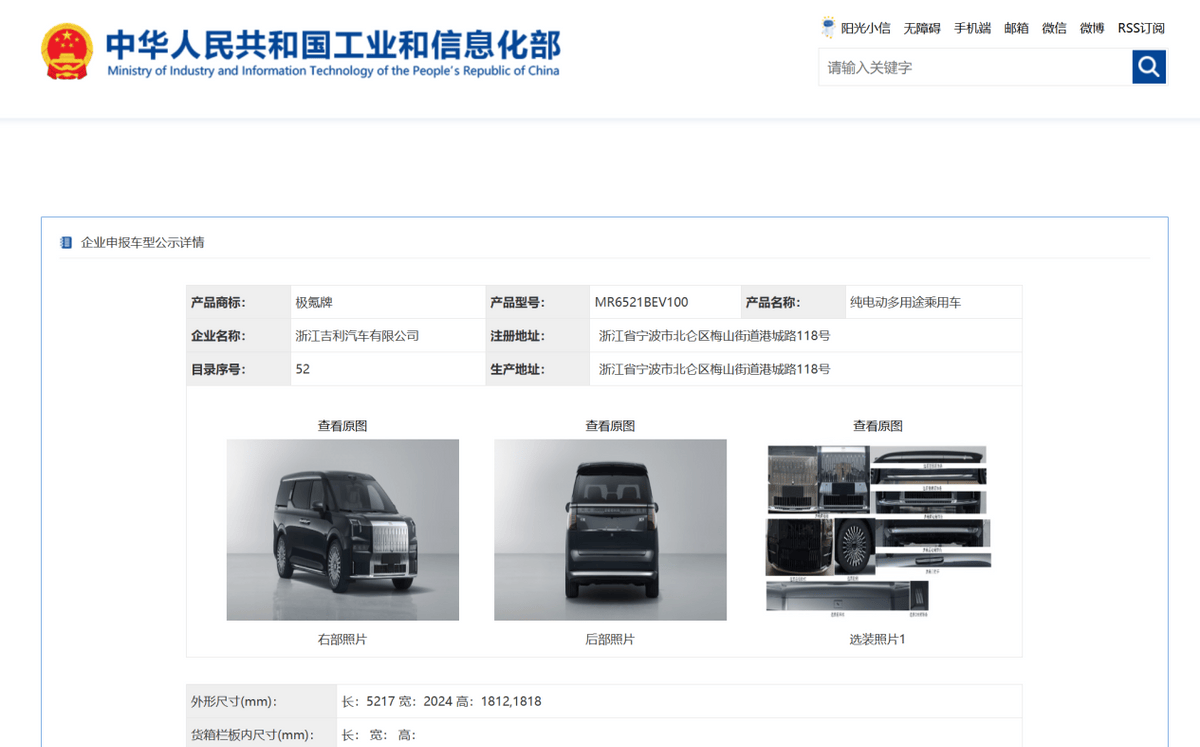Image resolution: width=1200 pixels, height=747 pixels.
Task: Select the model number MR6521BEV100
Action: click(641, 302)
